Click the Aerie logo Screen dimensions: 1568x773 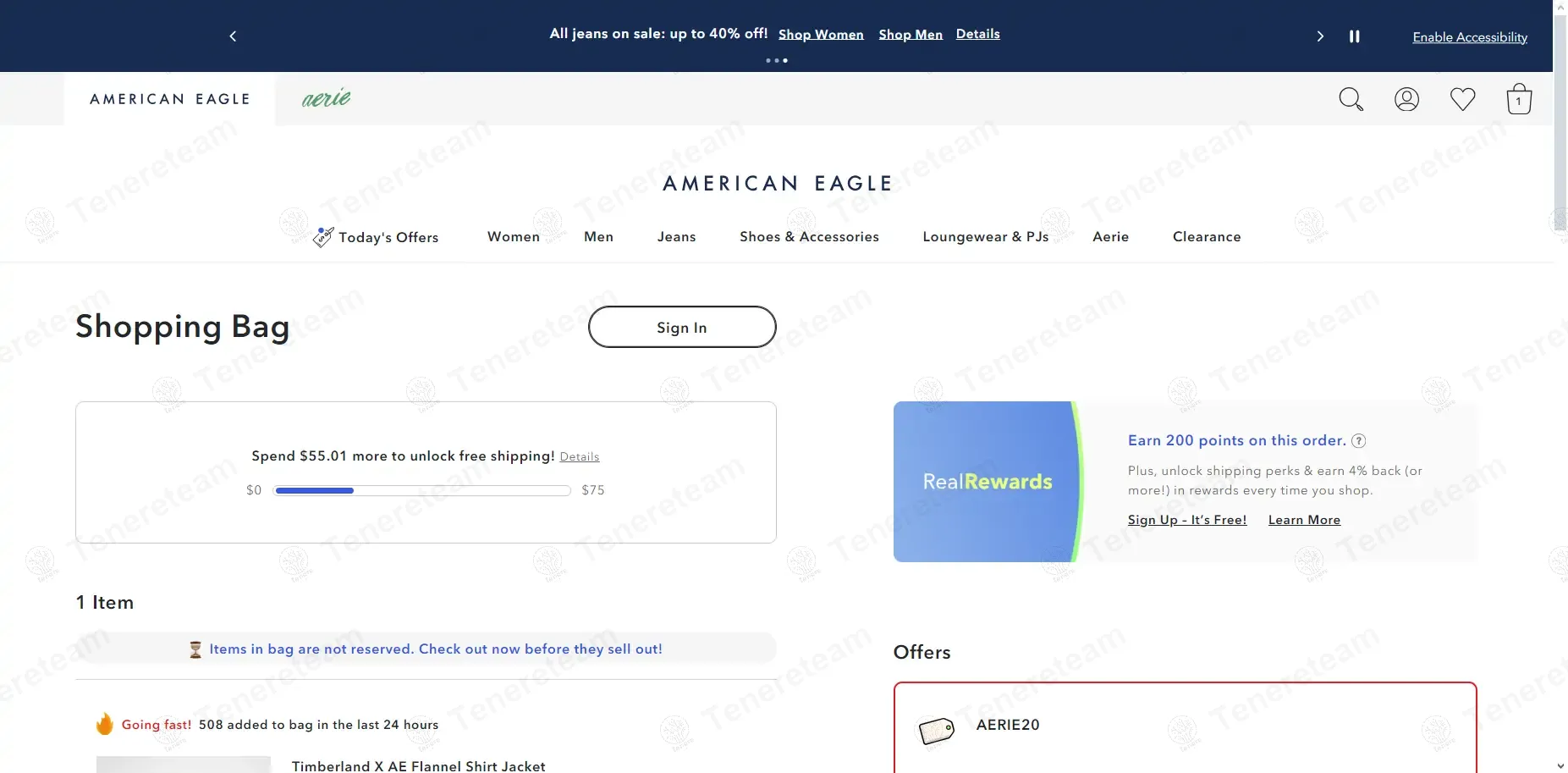pyautogui.click(x=327, y=98)
